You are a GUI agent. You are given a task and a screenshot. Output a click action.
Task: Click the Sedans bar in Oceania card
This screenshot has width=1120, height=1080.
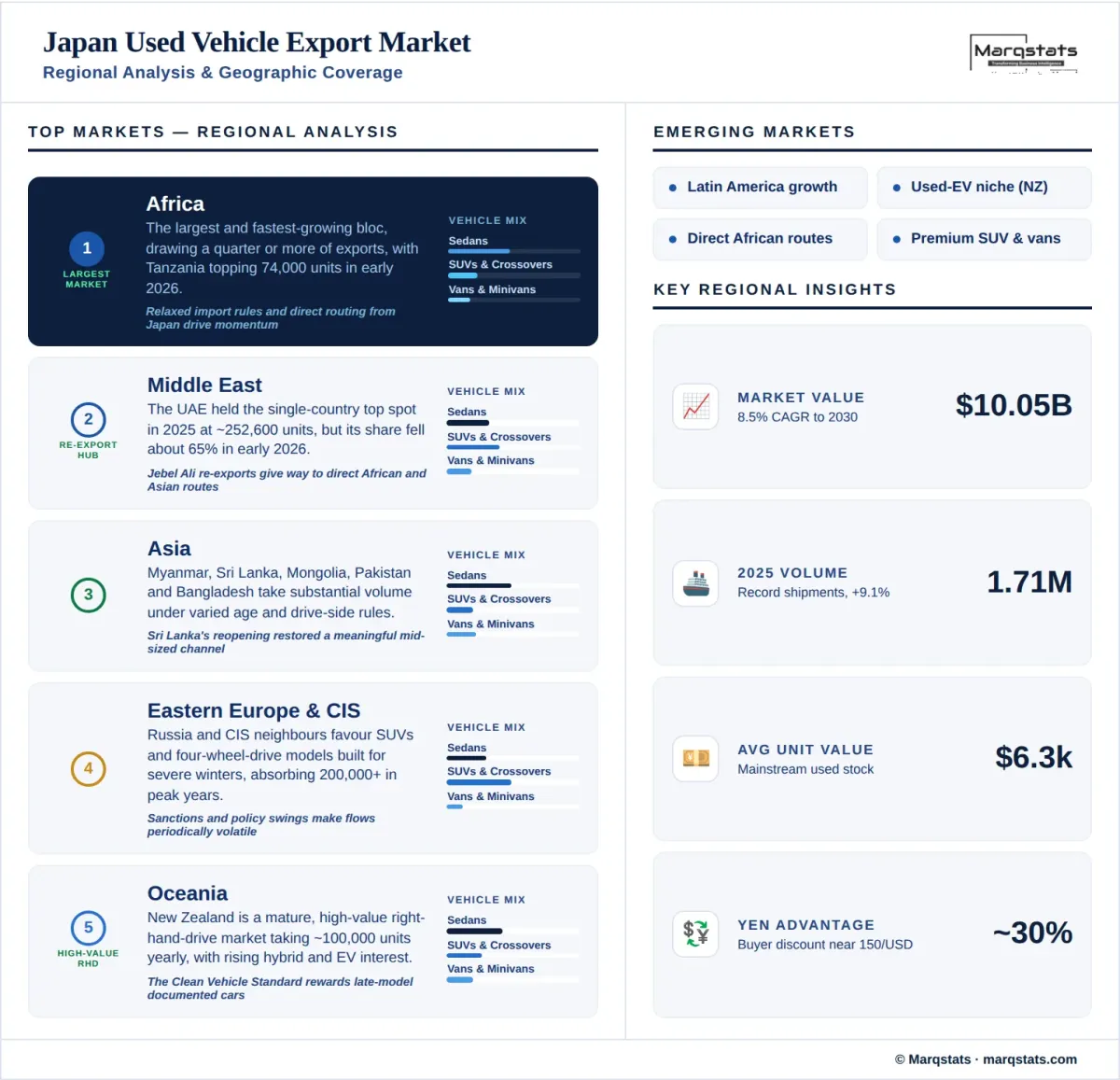tap(513, 932)
